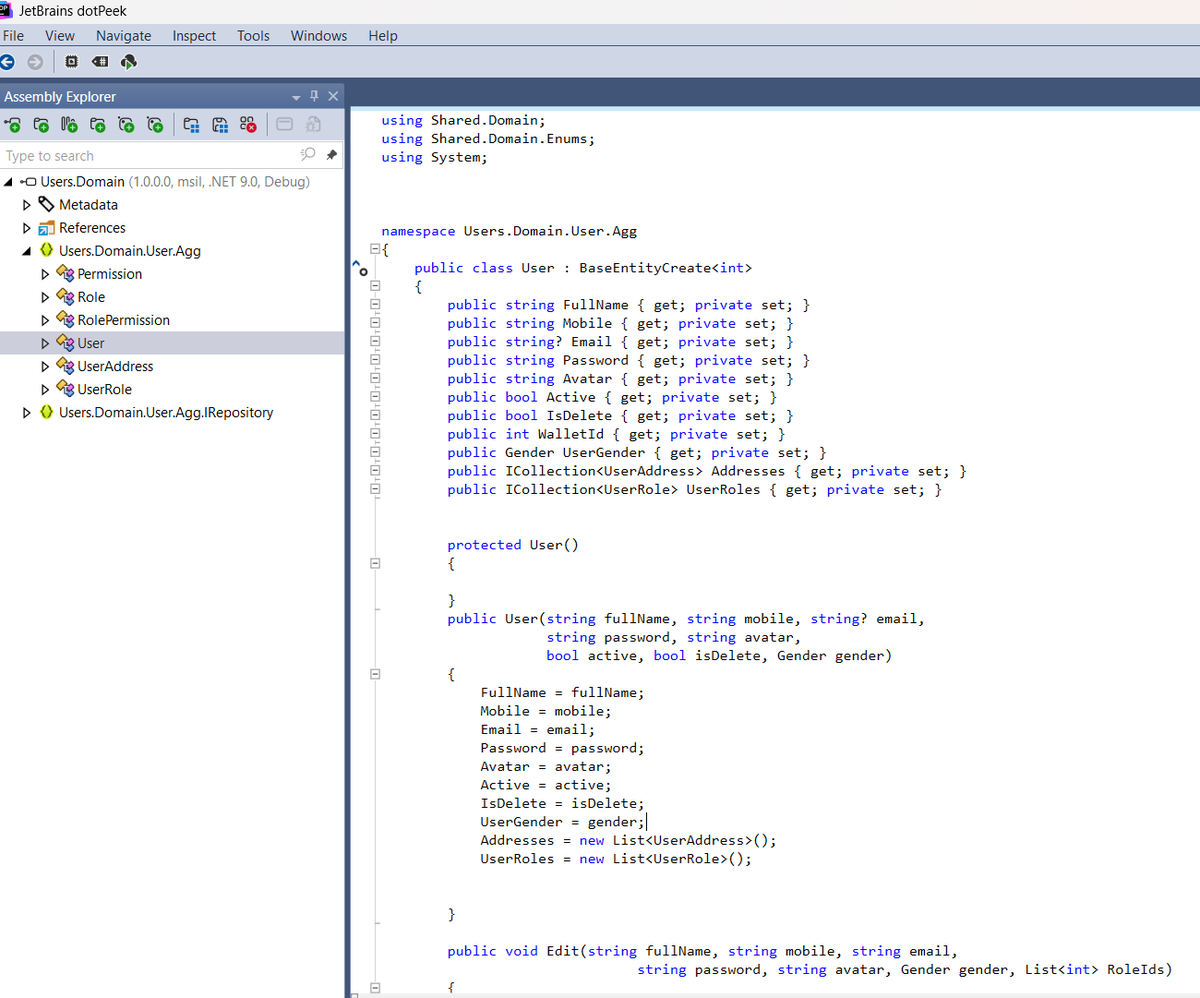Navigate back using the blue arrow
Image resolution: width=1200 pixels, height=998 pixels.
(x=9, y=62)
